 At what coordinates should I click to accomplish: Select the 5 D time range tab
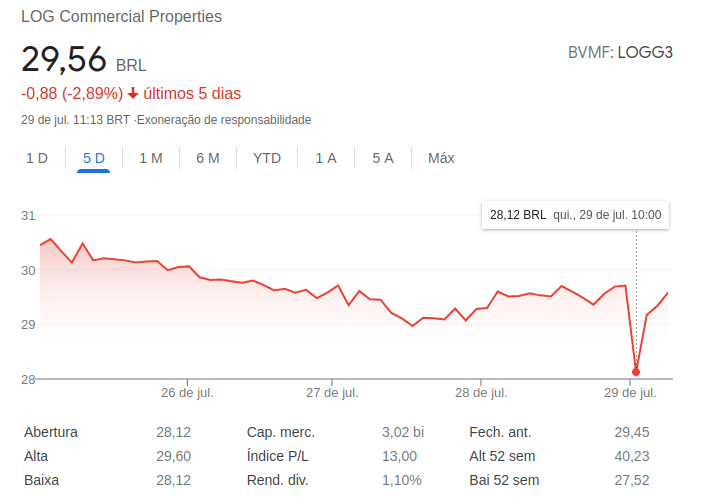coord(93,158)
